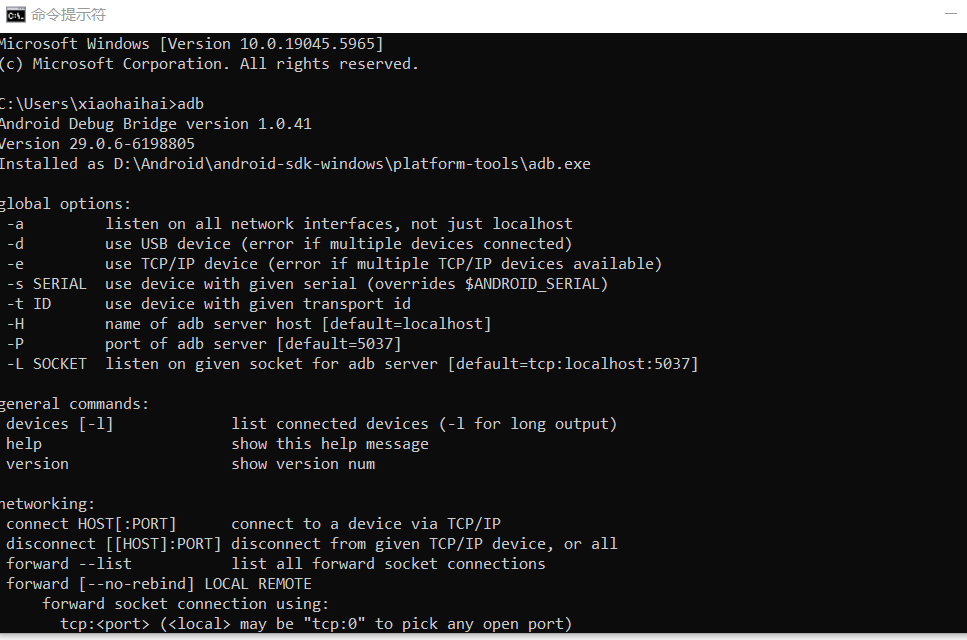Click the connect HOST[:PORT] command entry
This screenshot has width=967, height=640.
click(91, 524)
